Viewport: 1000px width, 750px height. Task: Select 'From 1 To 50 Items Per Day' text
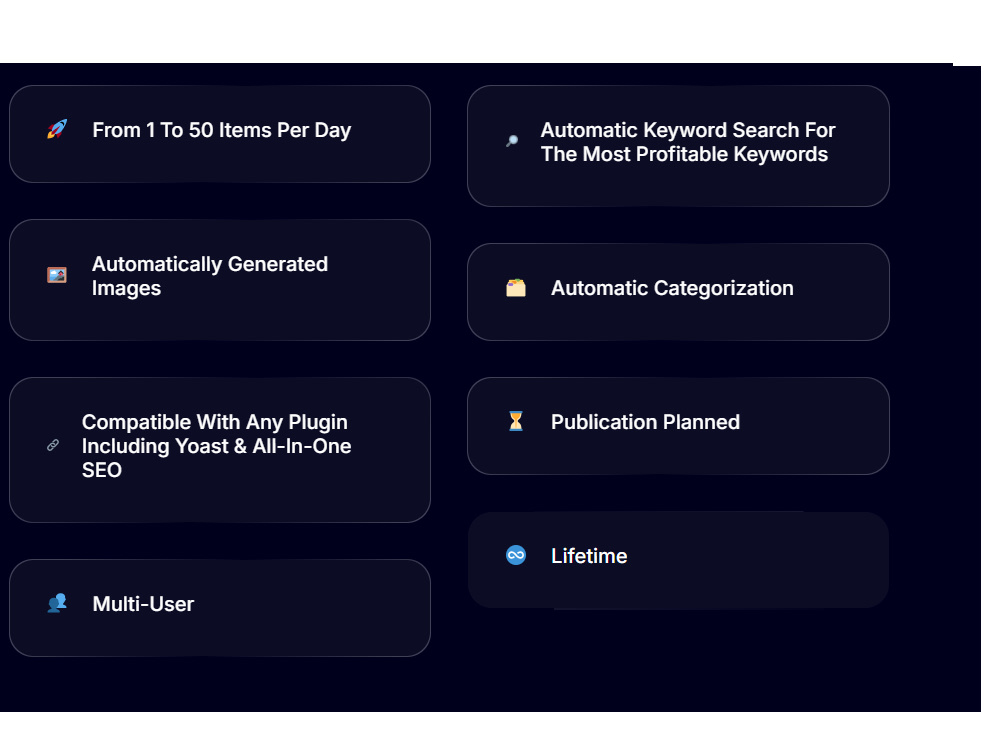(x=221, y=130)
